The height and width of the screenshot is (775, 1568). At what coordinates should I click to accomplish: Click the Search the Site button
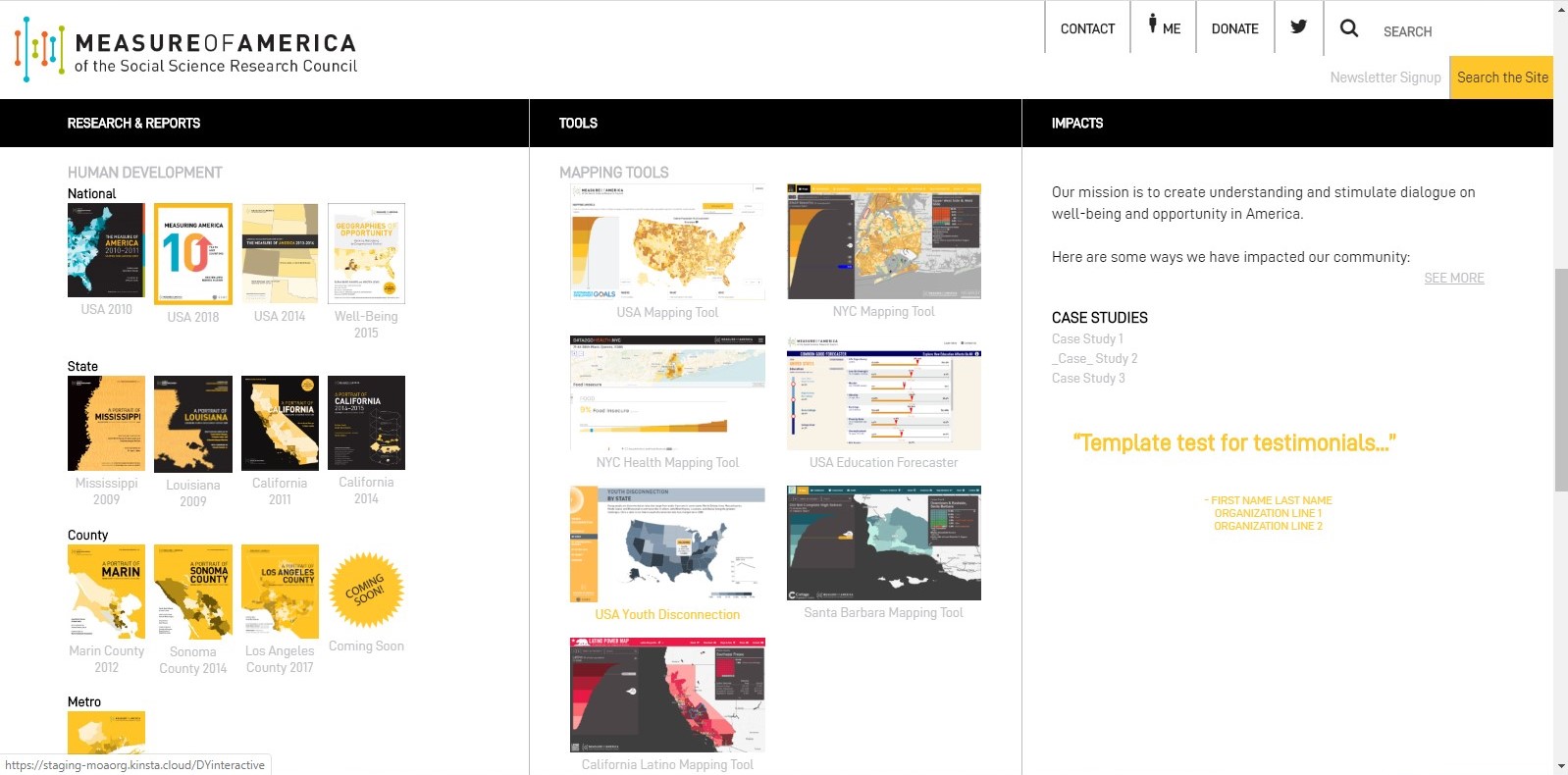point(1501,77)
